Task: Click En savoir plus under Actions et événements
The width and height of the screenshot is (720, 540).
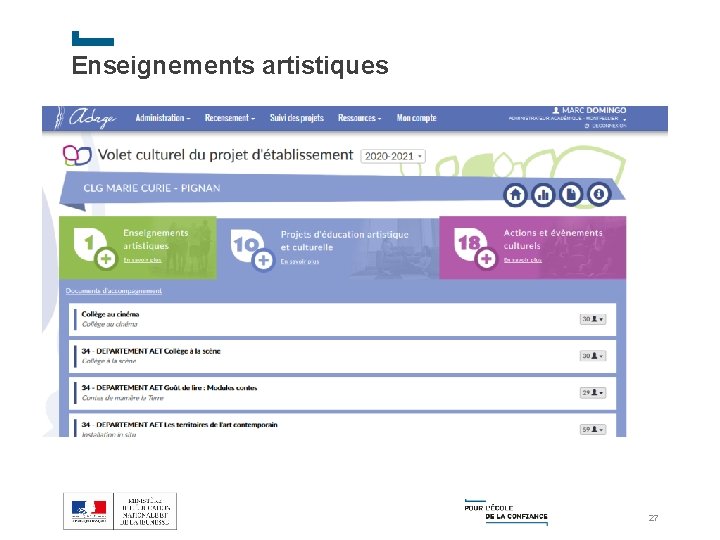Action: click(x=523, y=260)
